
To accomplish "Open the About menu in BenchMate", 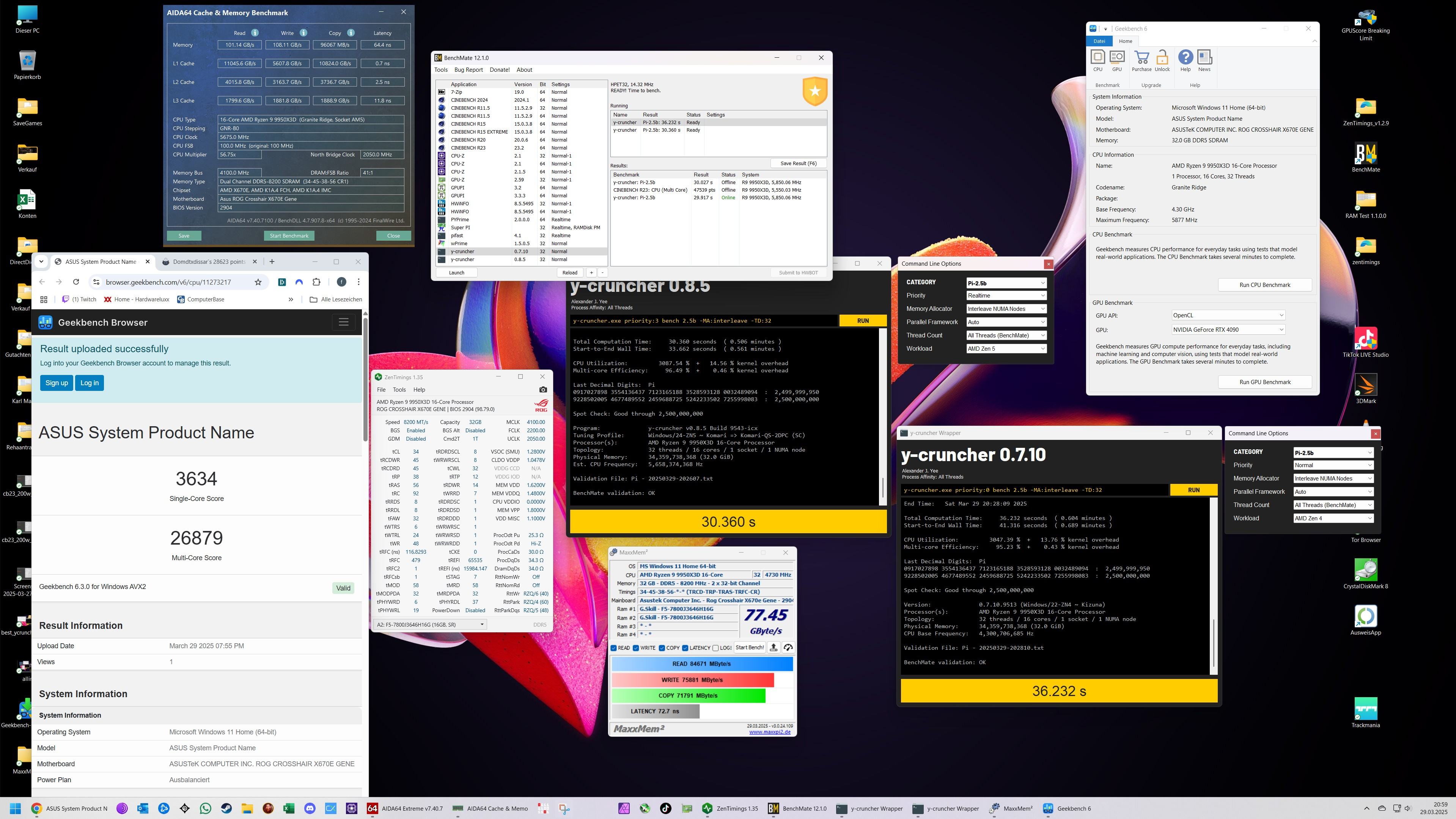I will (x=524, y=69).
